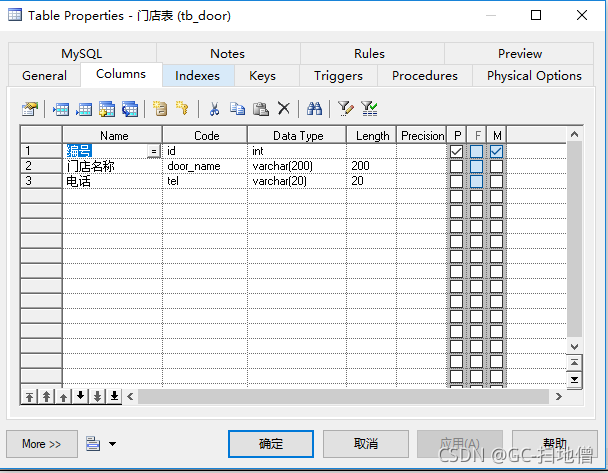The image size is (608, 473).
Task: Check Primary for tel row
Action: tap(456, 181)
